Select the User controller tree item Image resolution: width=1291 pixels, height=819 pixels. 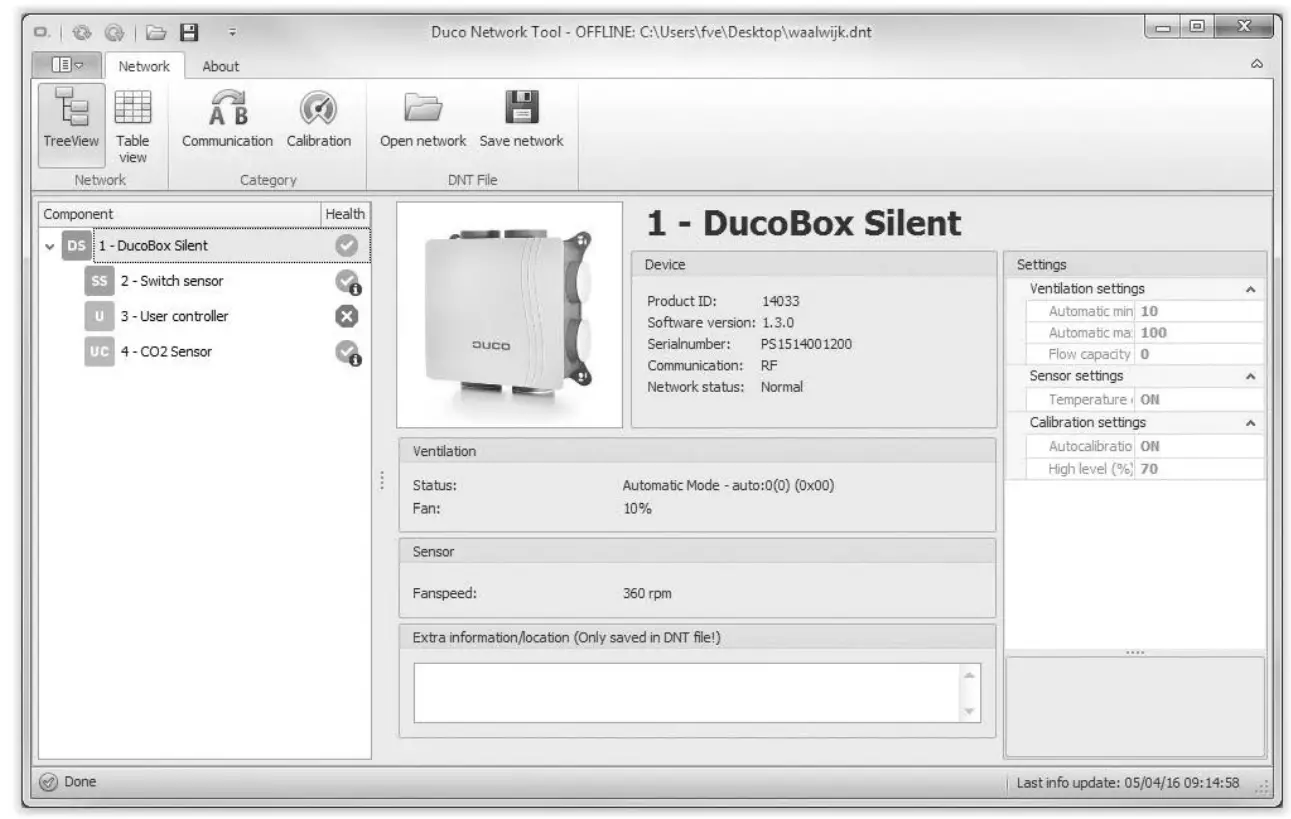[174, 316]
